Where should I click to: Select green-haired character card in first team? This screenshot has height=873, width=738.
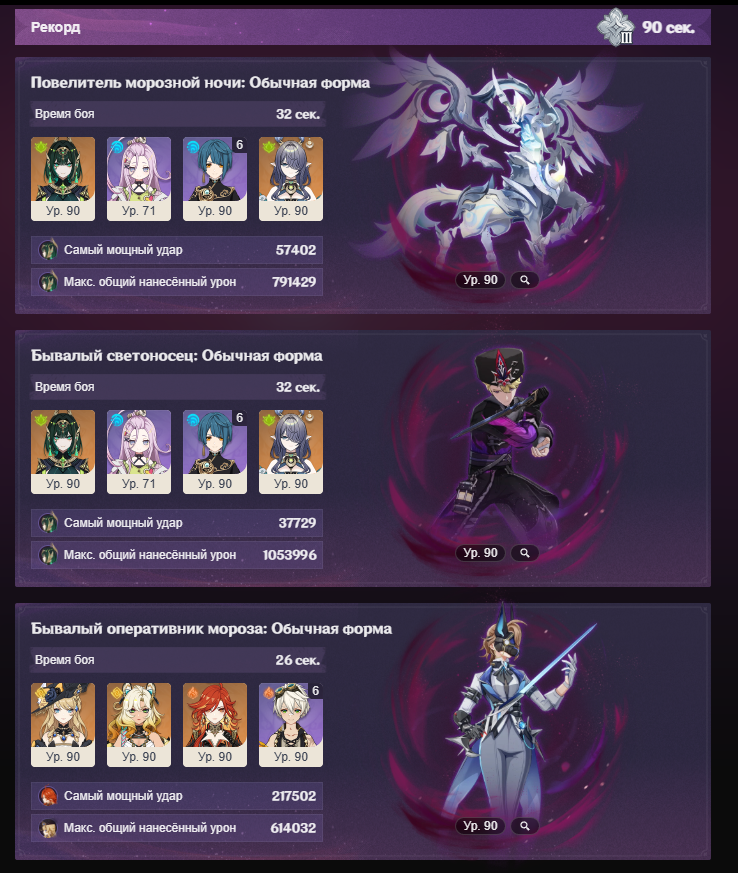(x=63, y=179)
